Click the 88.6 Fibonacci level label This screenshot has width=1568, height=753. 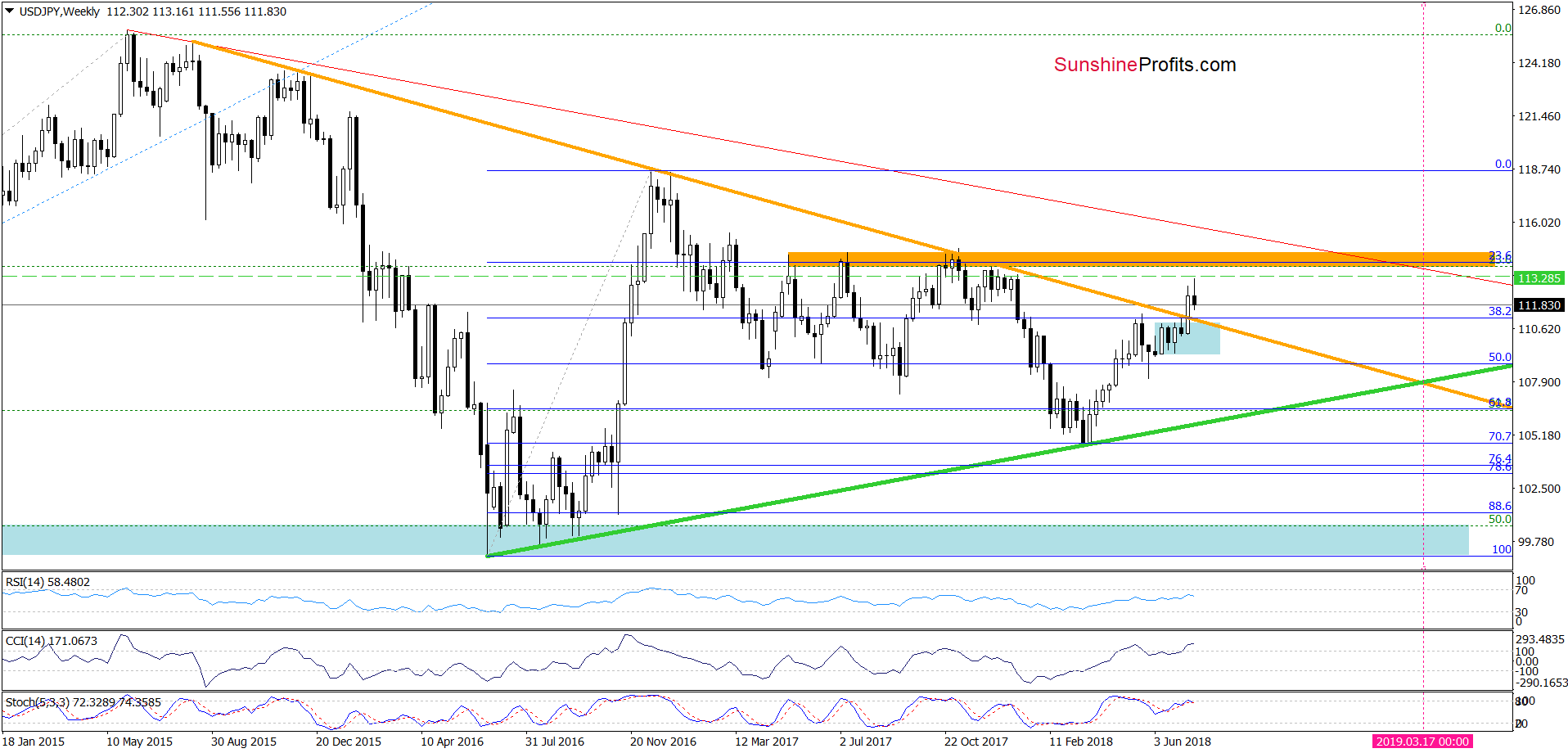click(1500, 507)
